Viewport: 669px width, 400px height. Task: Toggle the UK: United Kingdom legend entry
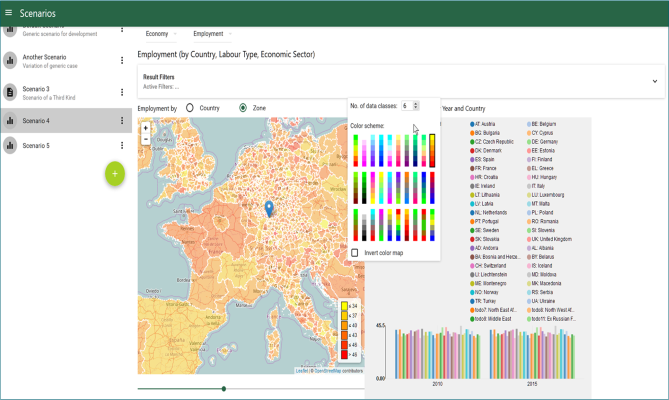click(x=549, y=239)
